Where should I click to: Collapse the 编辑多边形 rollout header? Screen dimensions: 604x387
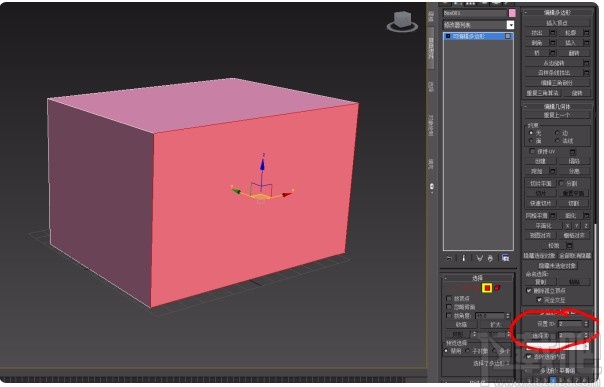(x=557, y=13)
